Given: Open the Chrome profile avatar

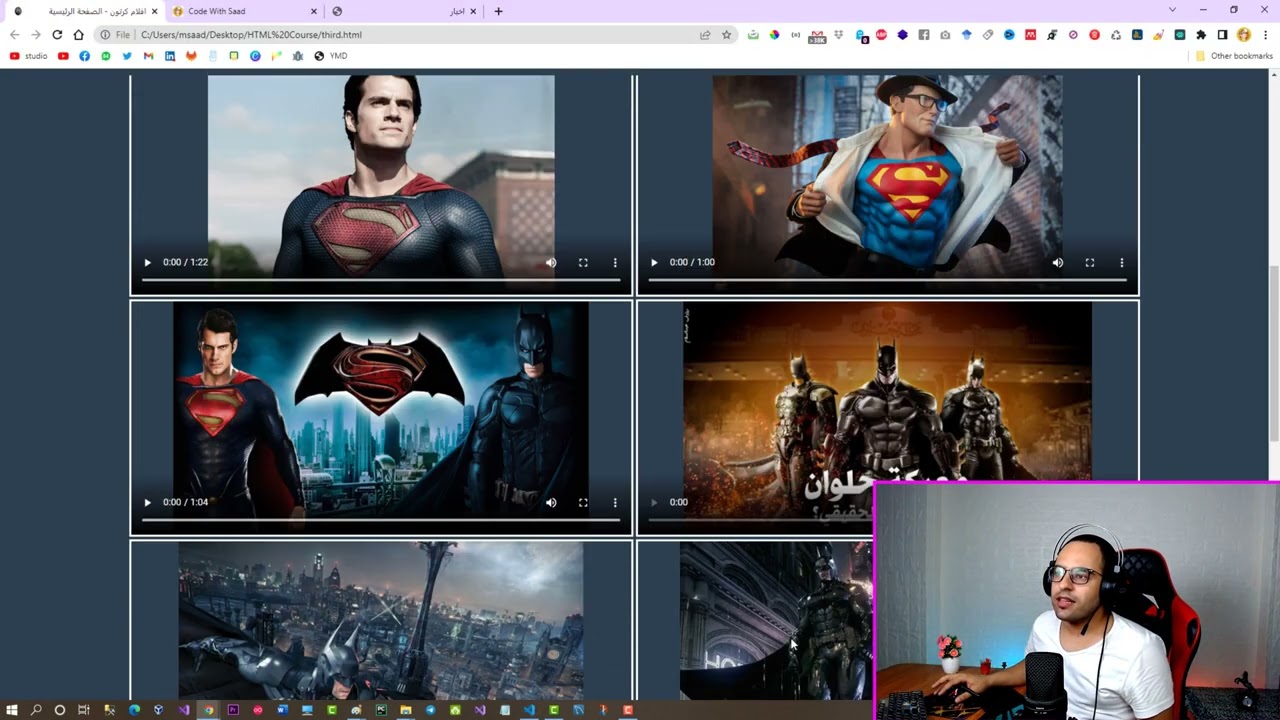Looking at the screenshot, I should 1244,35.
